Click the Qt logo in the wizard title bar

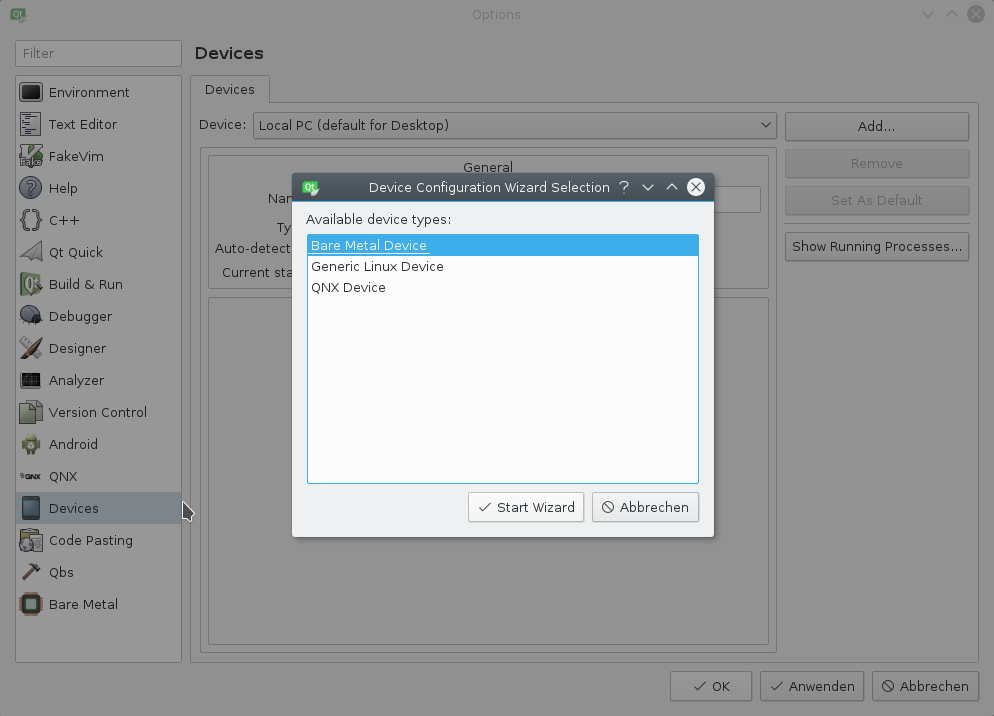click(310, 188)
